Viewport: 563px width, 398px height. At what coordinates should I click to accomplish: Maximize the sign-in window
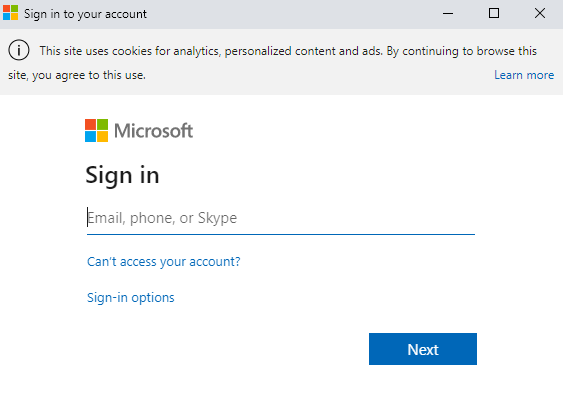(x=494, y=14)
